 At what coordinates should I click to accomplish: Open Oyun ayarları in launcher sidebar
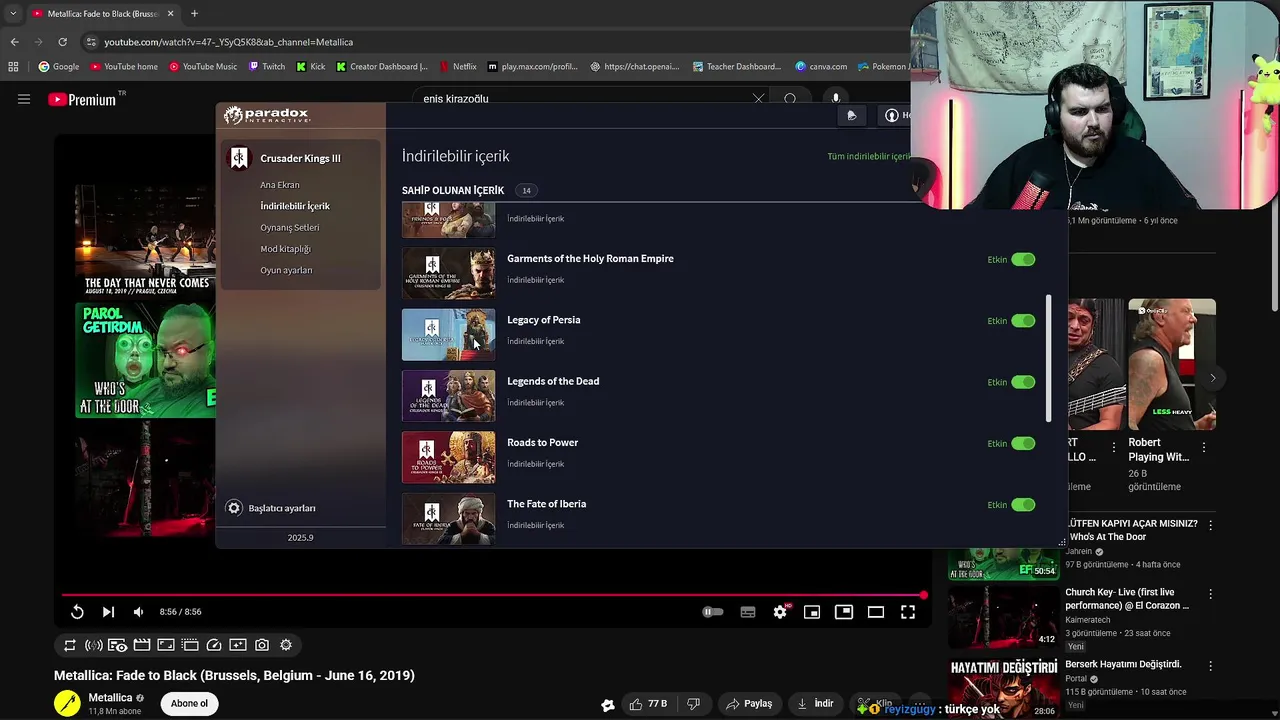(286, 270)
